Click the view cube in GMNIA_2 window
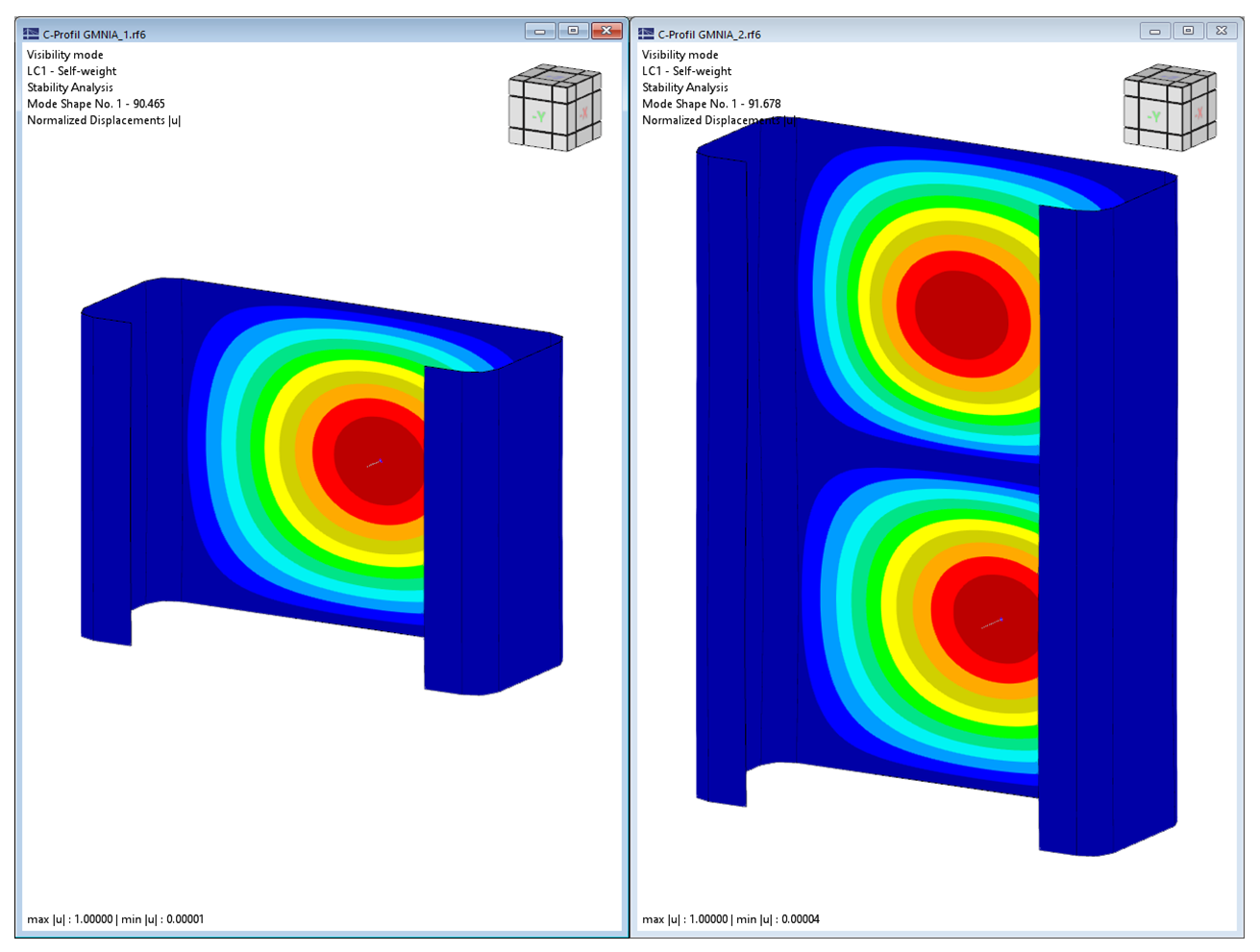This screenshot has width=1260, height=952. coord(1170,108)
